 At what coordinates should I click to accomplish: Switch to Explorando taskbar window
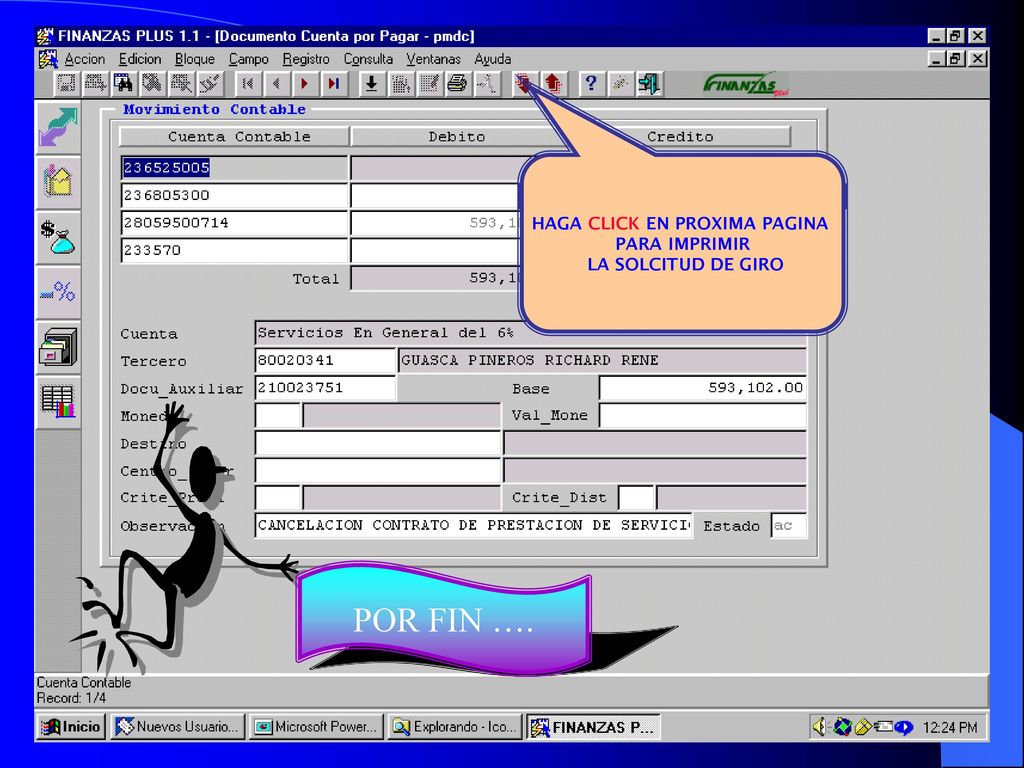point(455,727)
